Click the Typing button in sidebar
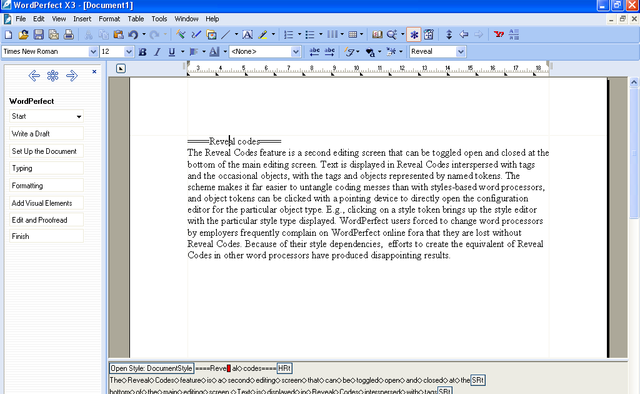Viewport: 640px width, 394px height. (47, 168)
